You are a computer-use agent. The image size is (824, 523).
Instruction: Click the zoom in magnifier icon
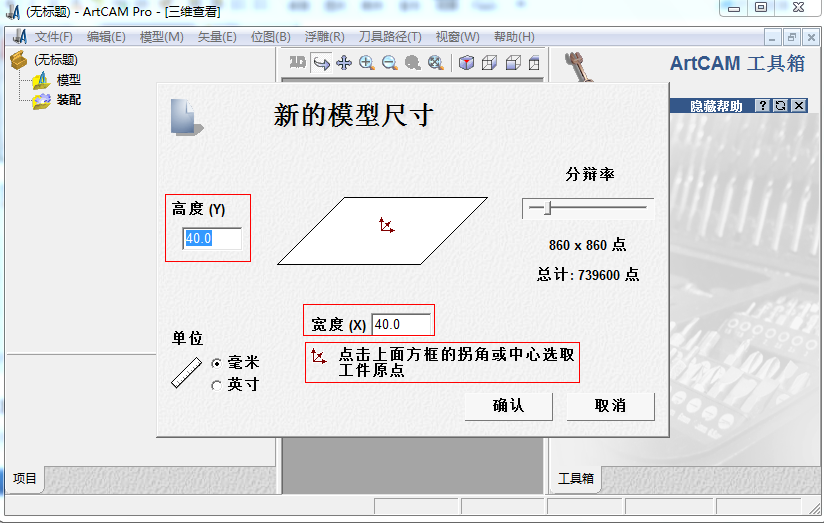pyautogui.click(x=367, y=63)
